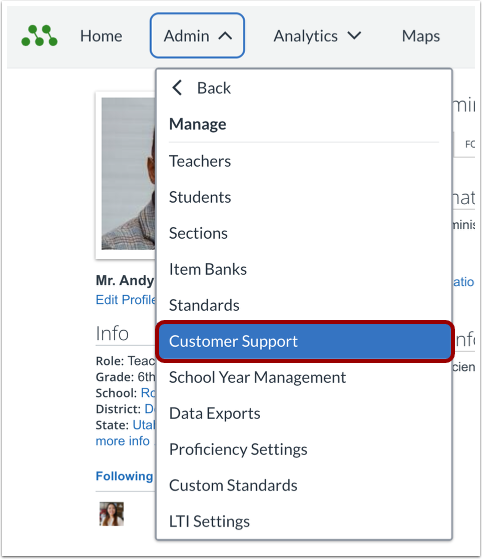Open Item Banks menu entry

(x=304, y=269)
